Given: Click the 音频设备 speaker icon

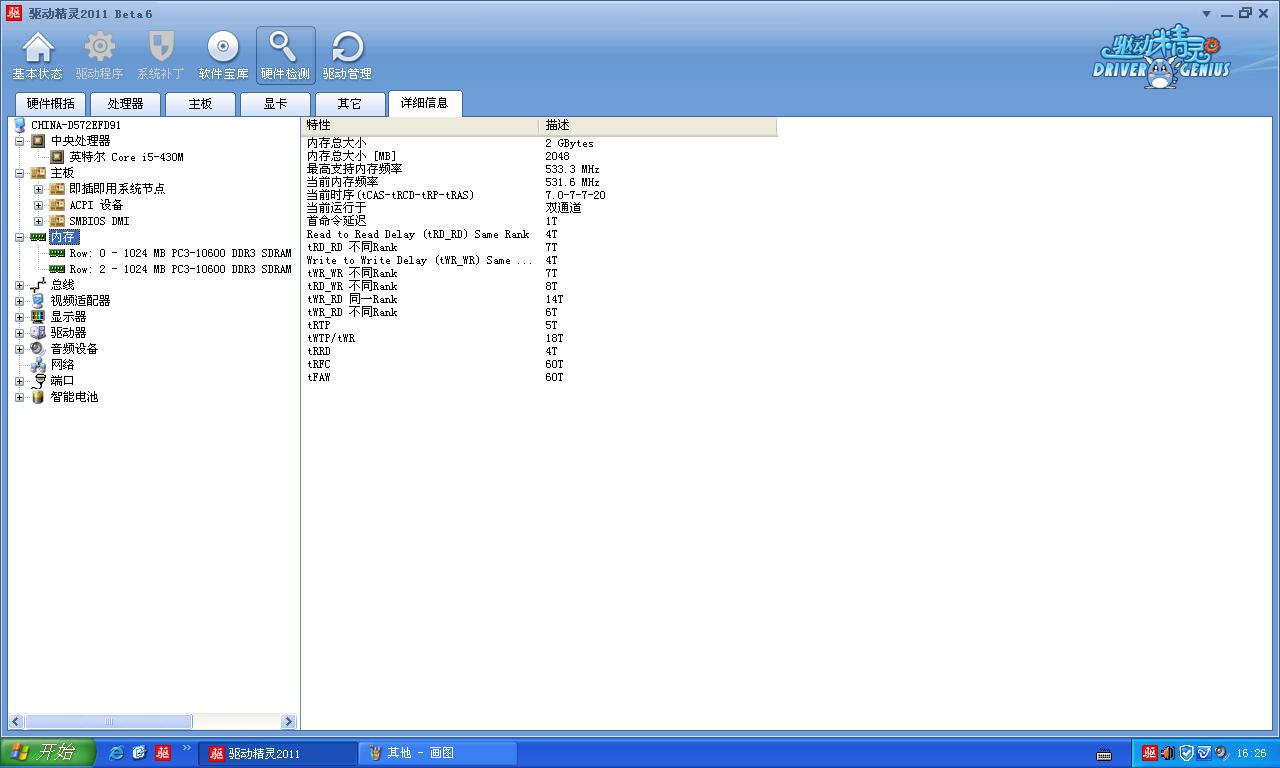Looking at the screenshot, I should [38, 349].
